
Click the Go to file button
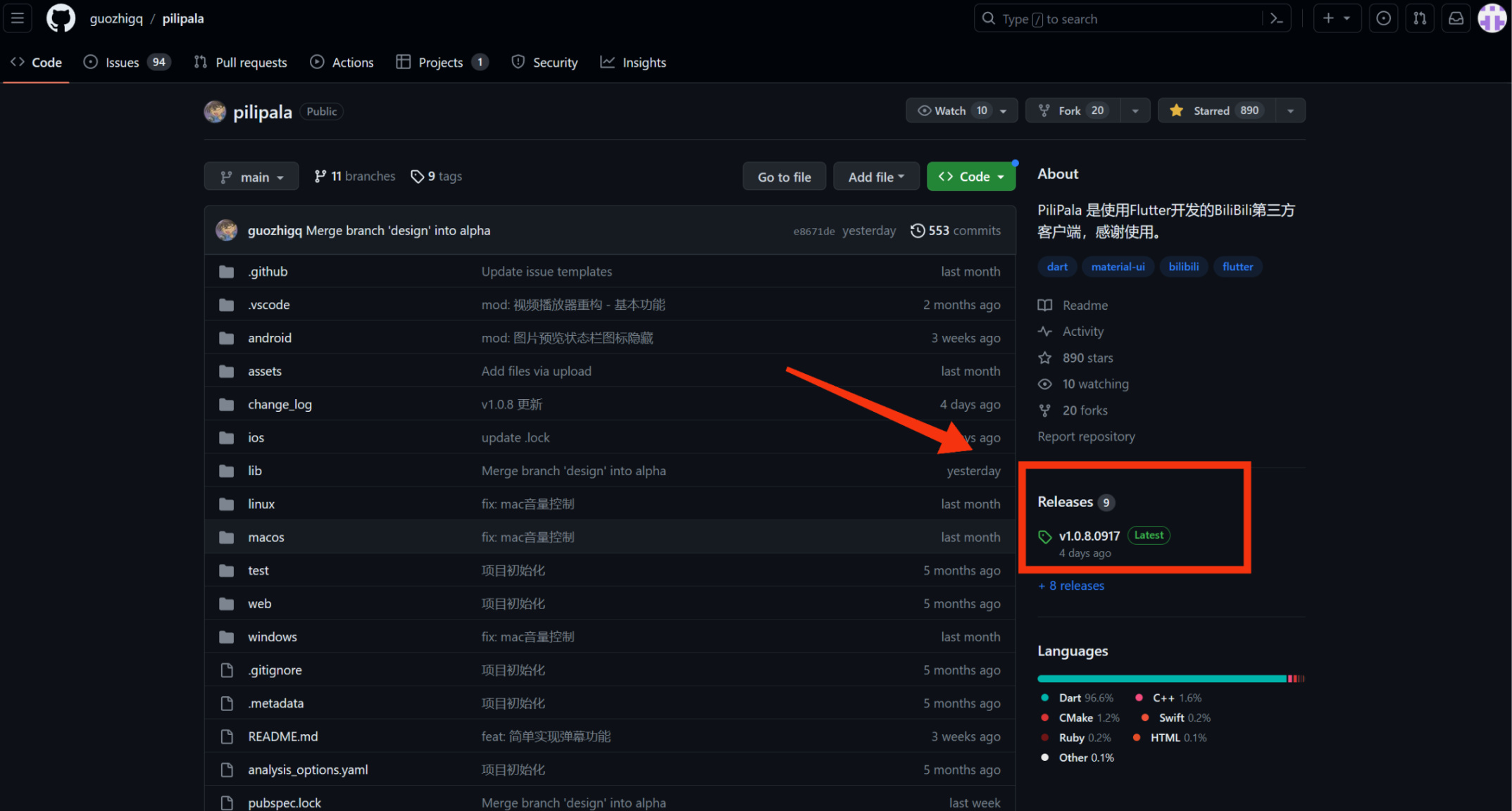[784, 177]
